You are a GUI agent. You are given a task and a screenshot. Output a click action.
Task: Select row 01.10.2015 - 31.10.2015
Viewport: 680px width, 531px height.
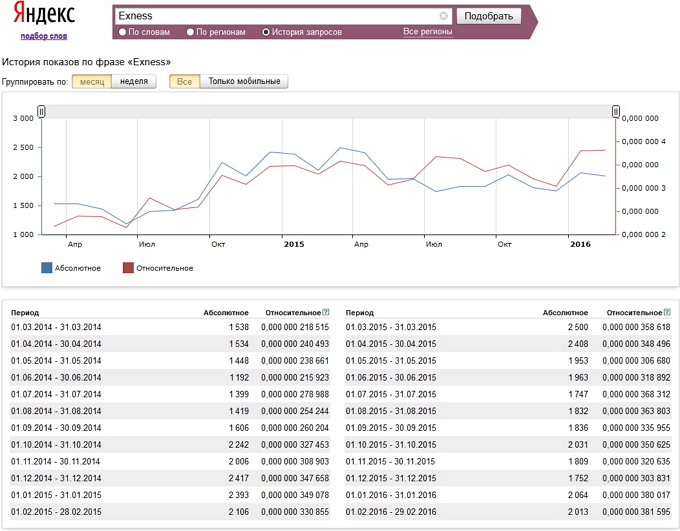tap(508, 445)
